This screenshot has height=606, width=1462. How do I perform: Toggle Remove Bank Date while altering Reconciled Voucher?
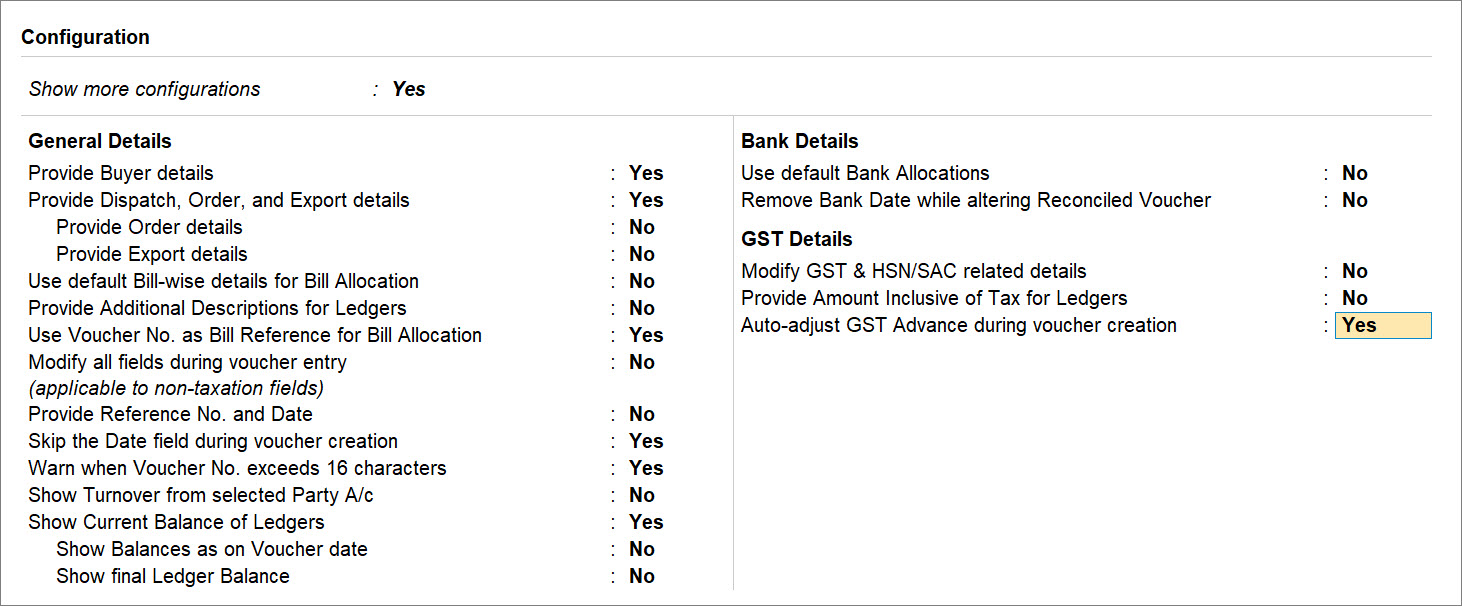coord(1355,200)
